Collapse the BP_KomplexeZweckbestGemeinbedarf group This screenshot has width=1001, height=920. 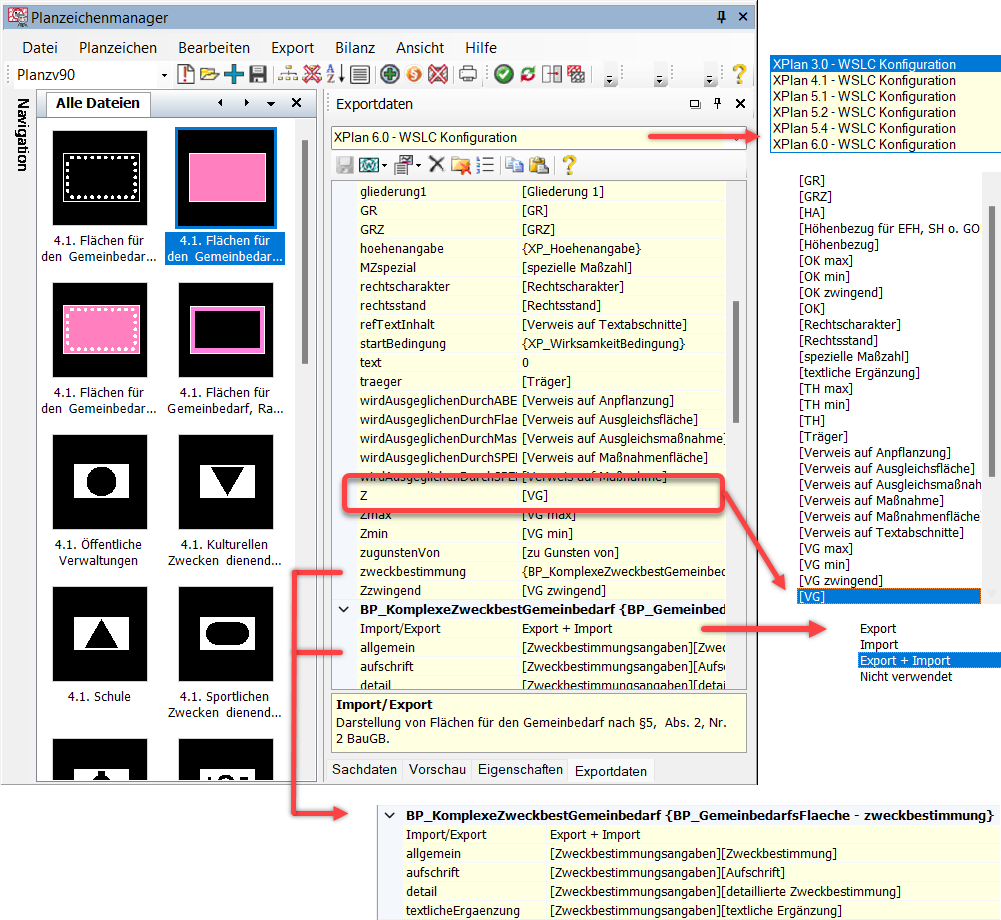coord(342,610)
